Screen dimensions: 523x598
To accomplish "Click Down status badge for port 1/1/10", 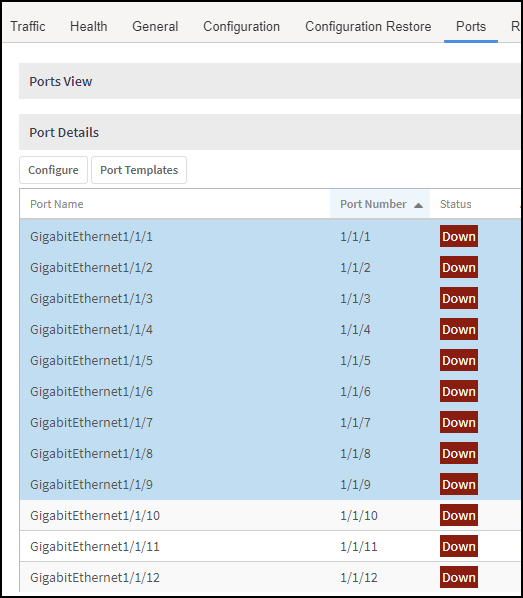I will 459,515.
